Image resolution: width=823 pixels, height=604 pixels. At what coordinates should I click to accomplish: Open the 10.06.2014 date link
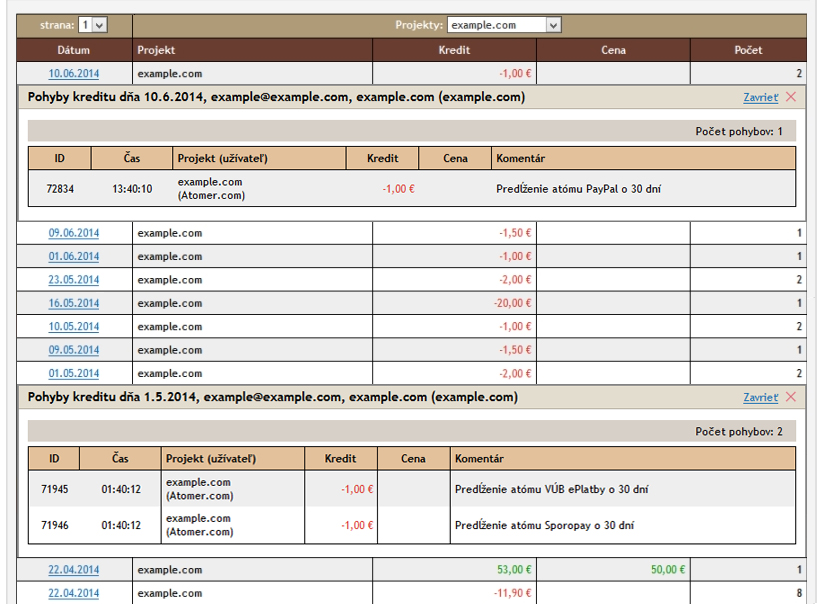click(74, 73)
